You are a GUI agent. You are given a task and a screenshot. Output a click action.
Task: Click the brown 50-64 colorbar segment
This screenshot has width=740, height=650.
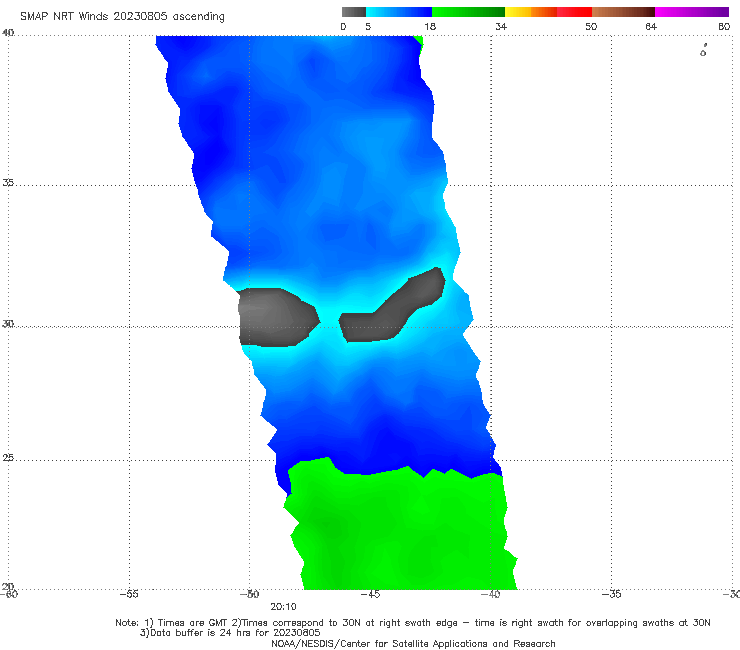623,12
